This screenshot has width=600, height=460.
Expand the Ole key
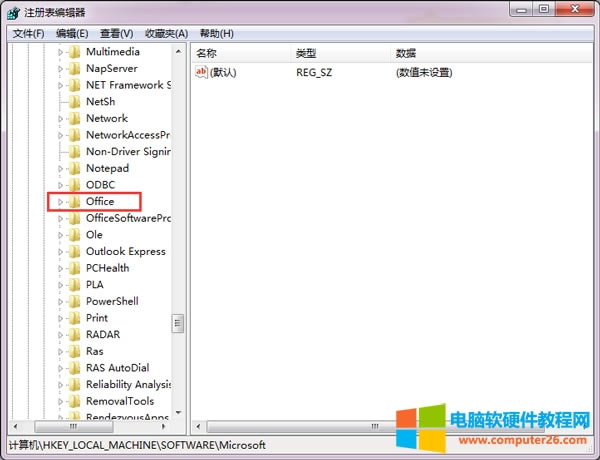tap(60, 235)
